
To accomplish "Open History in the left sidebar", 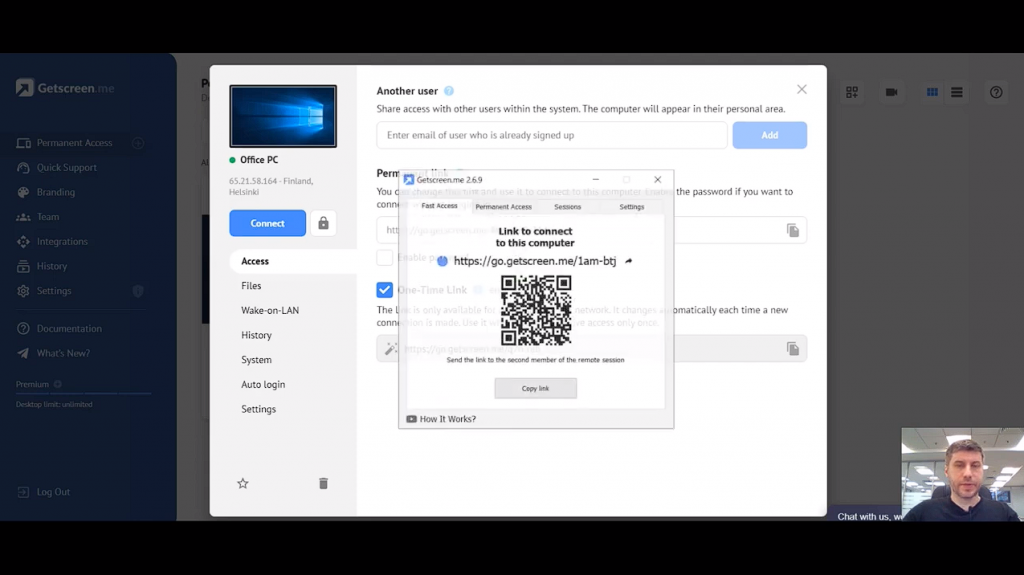I will (52, 266).
